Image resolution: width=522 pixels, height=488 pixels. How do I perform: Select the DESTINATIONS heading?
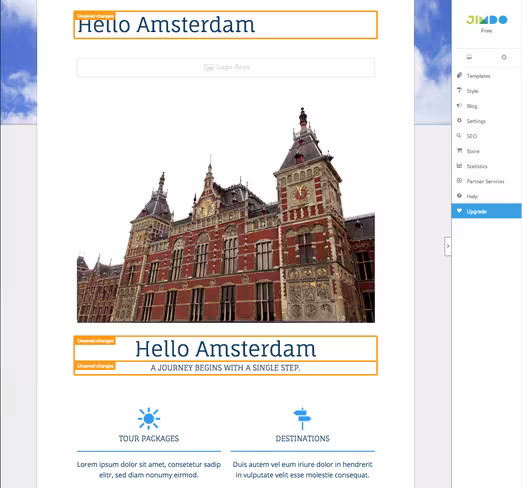click(302, 439)
